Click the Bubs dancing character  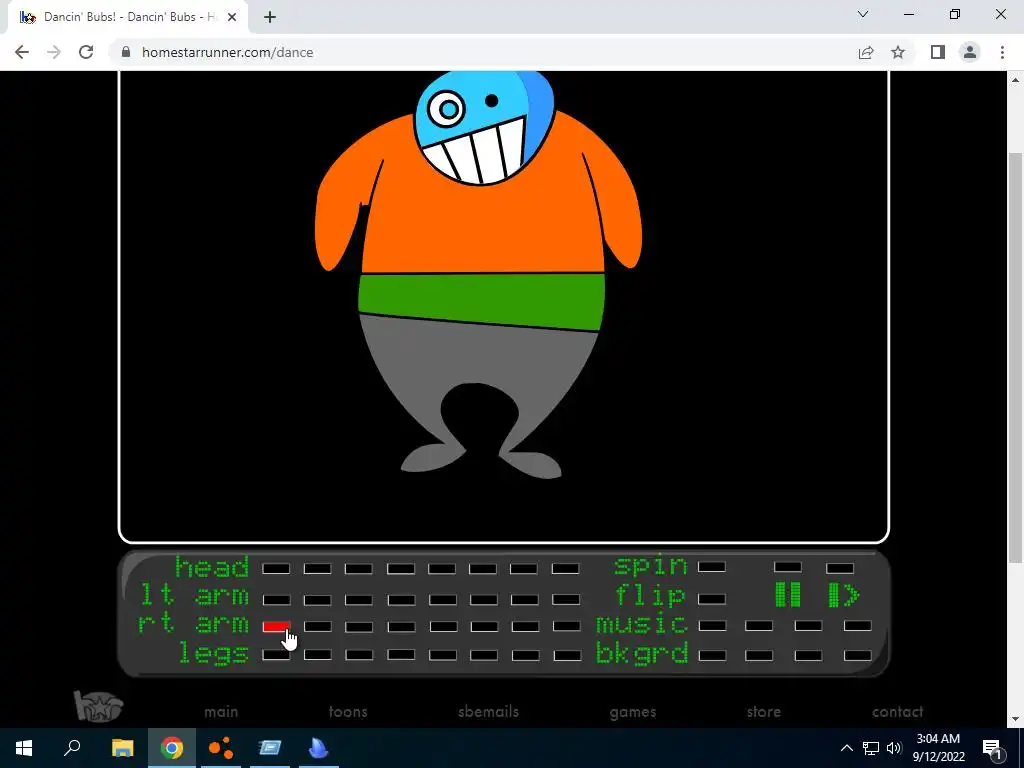[478, 274]
